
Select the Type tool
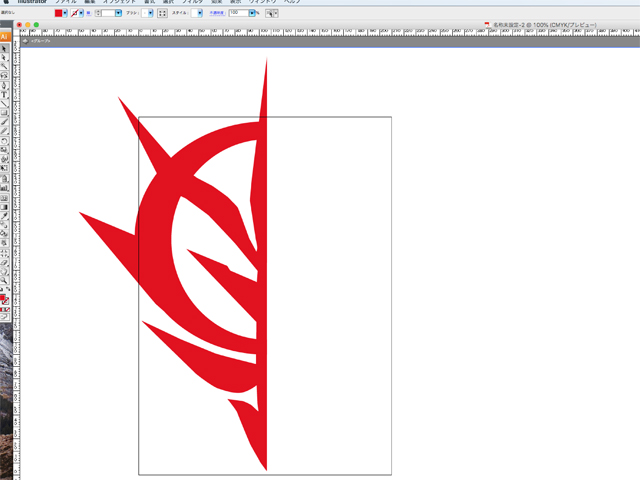(4, 94)
